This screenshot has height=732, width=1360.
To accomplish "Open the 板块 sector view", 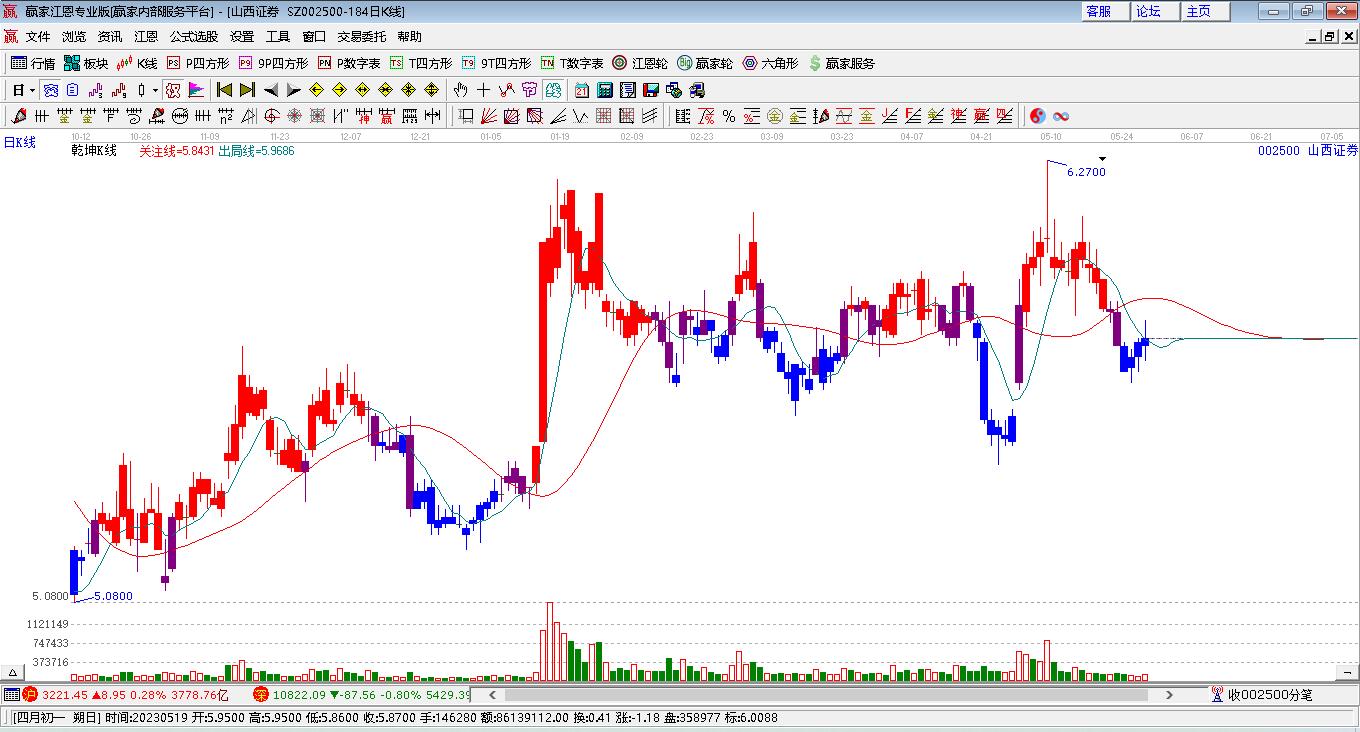I will pos(86,63).
